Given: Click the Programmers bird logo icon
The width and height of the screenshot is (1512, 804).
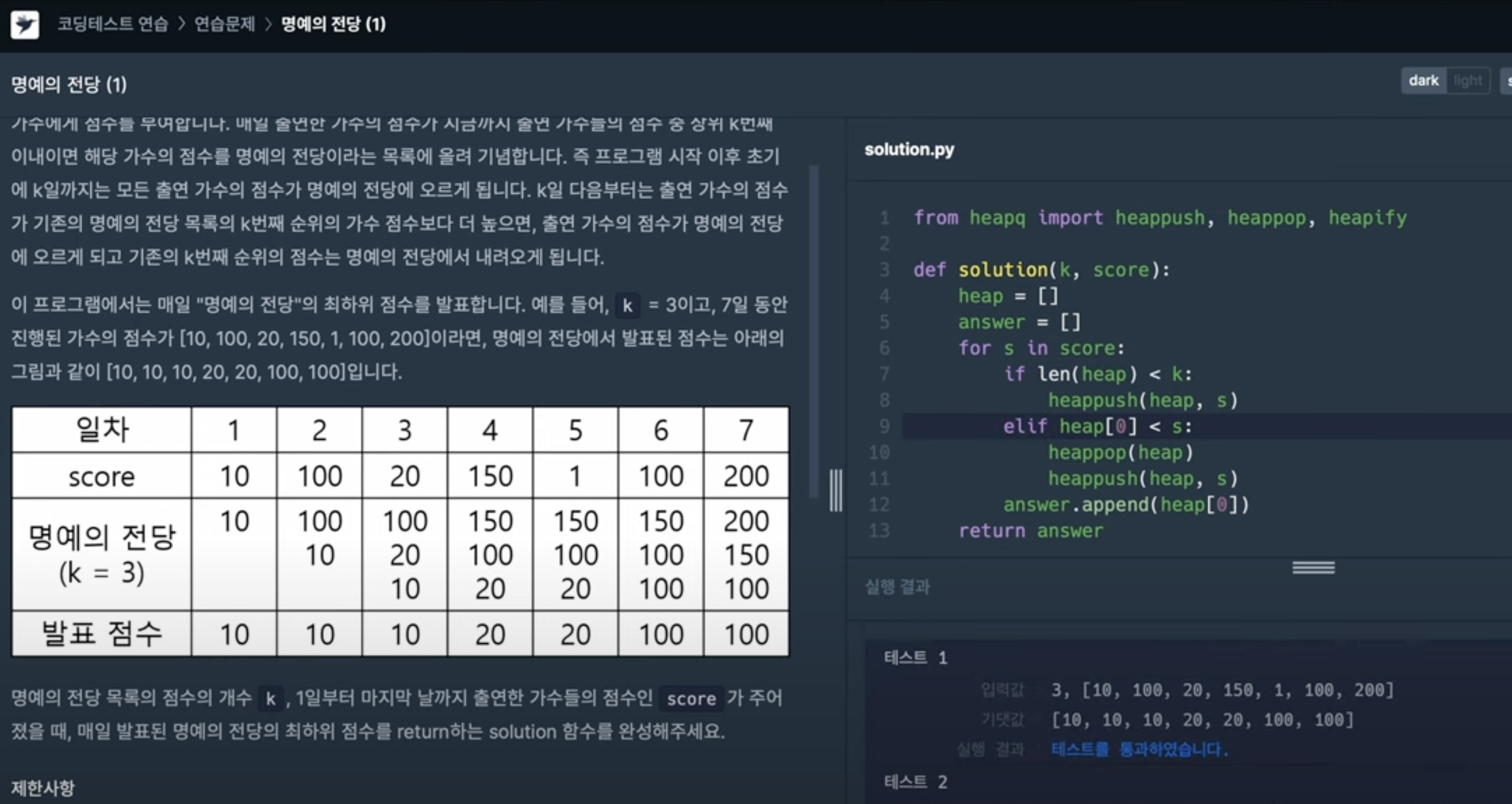Looking at the screenshot, I should point(25,24).
